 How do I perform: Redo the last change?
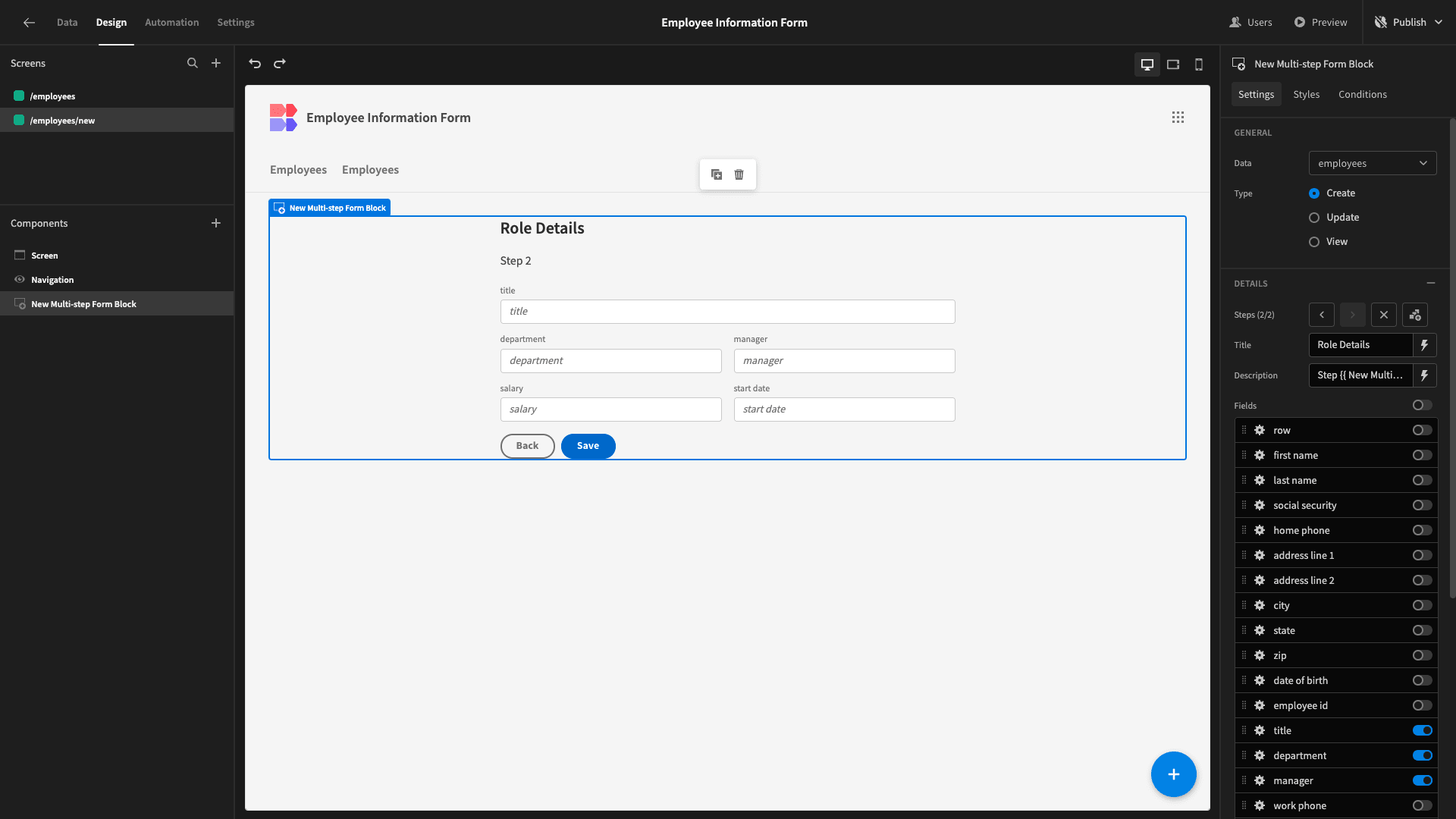[280, 63]
